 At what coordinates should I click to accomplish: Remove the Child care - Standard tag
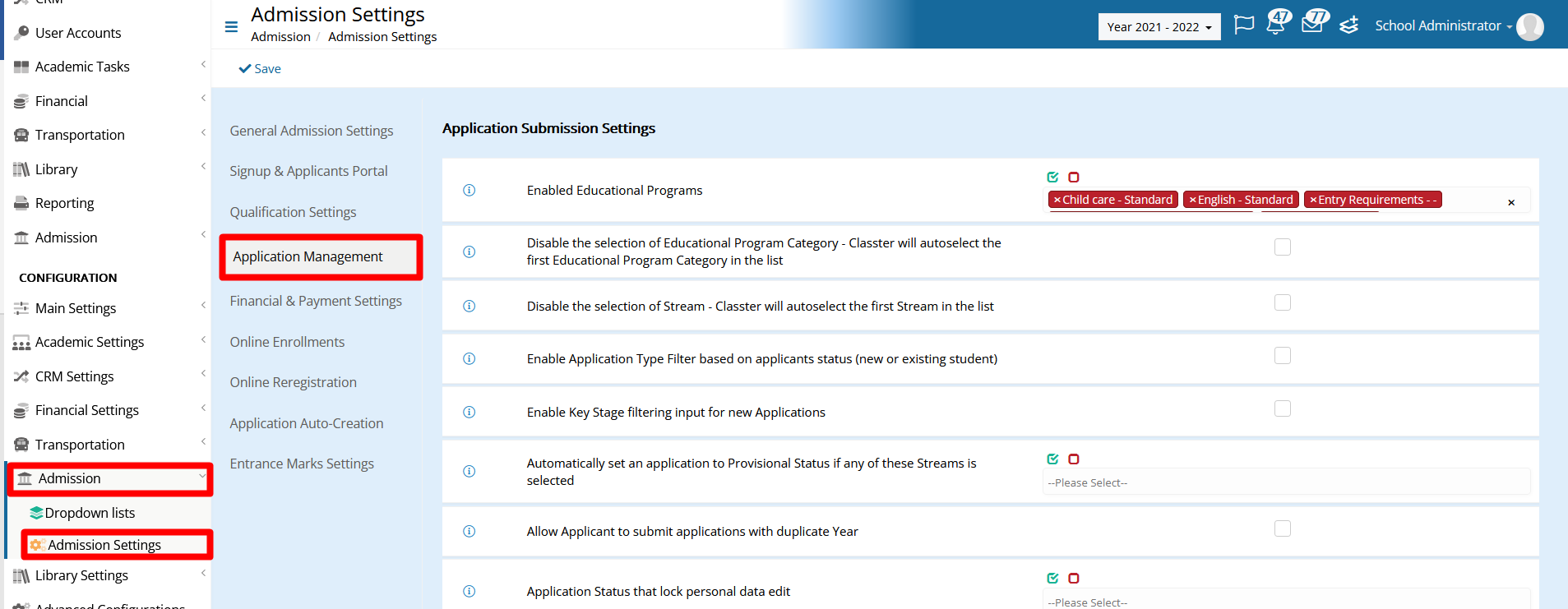(x=1057, y=200)
